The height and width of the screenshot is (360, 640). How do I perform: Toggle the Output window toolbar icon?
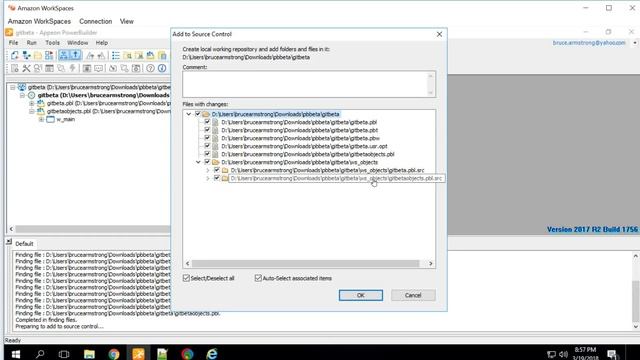75,55
